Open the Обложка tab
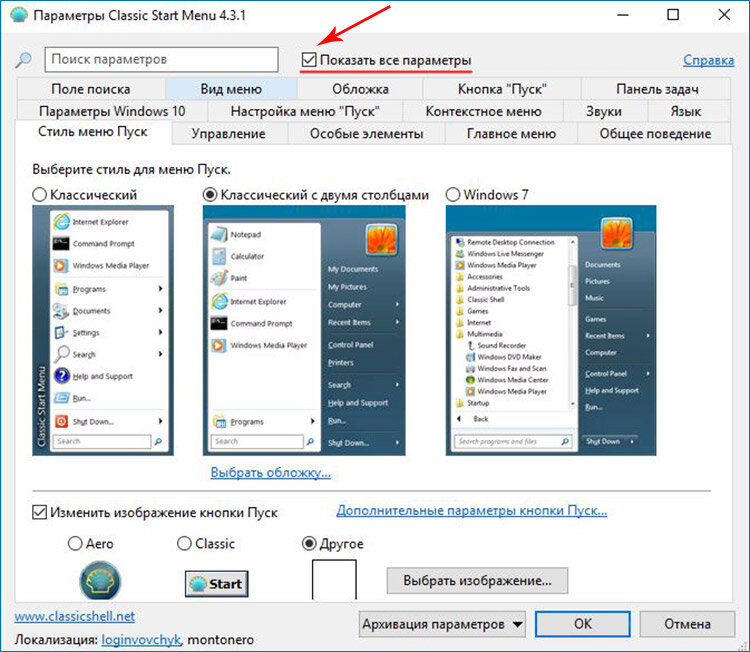 click(x=360, y=89)
